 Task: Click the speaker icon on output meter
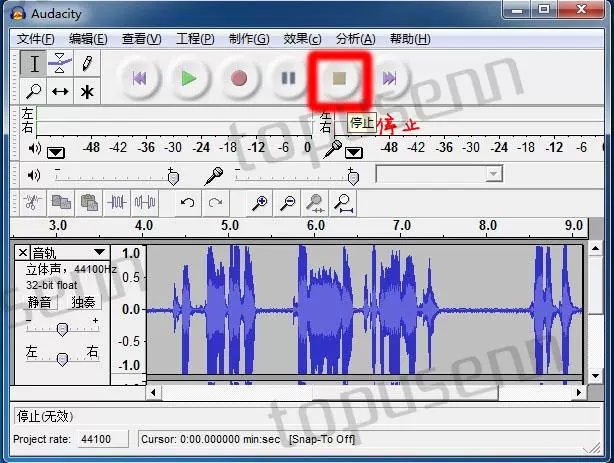point(35,148)
